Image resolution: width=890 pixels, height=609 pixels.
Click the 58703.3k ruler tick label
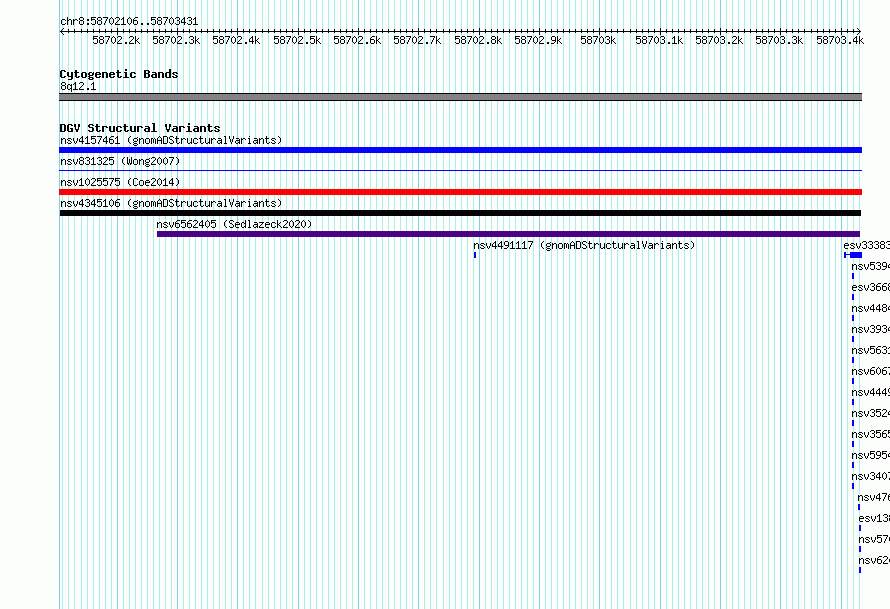[x=779, y=40]
